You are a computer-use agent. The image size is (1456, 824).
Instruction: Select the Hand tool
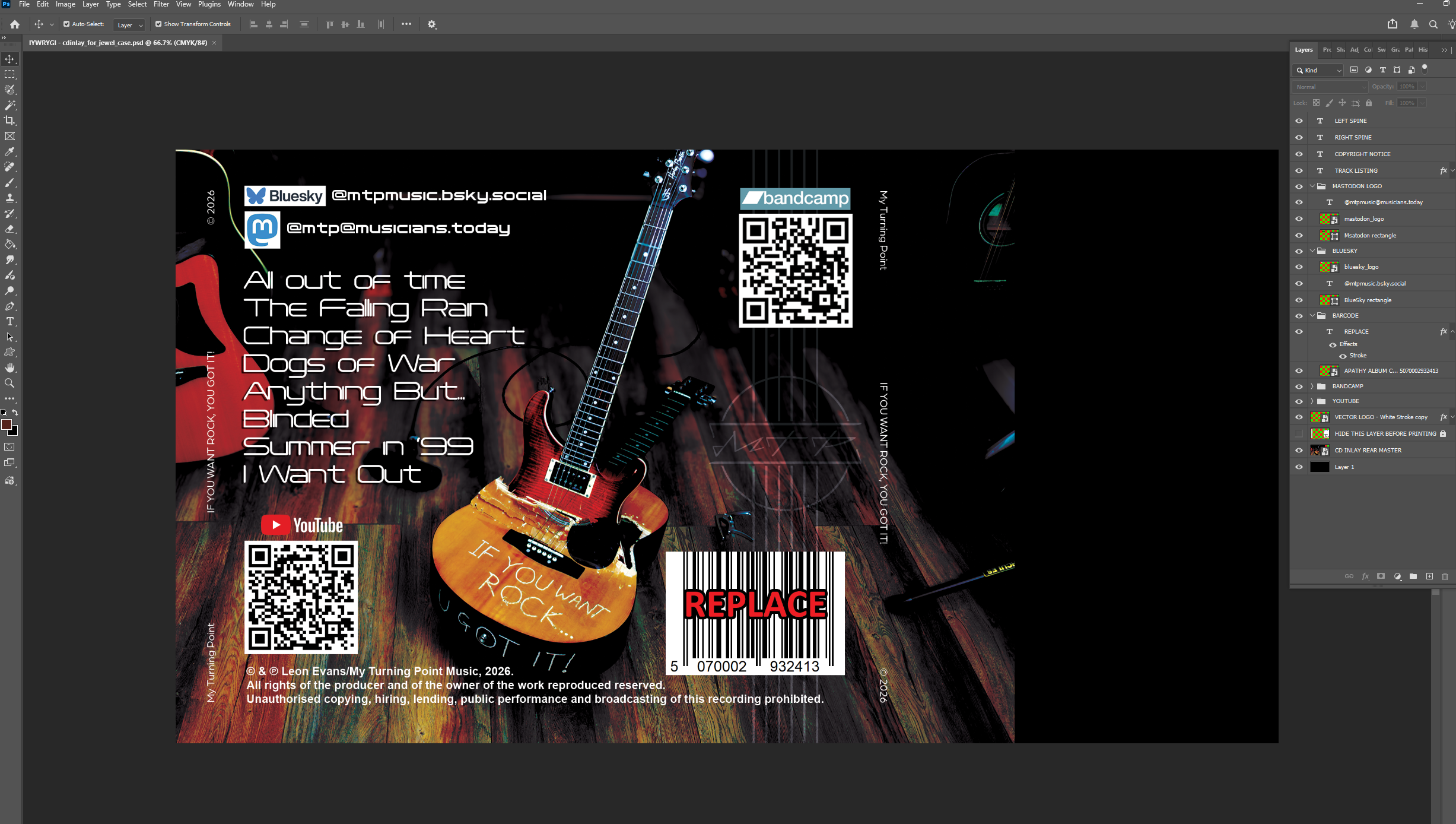[x=9, y=368]
